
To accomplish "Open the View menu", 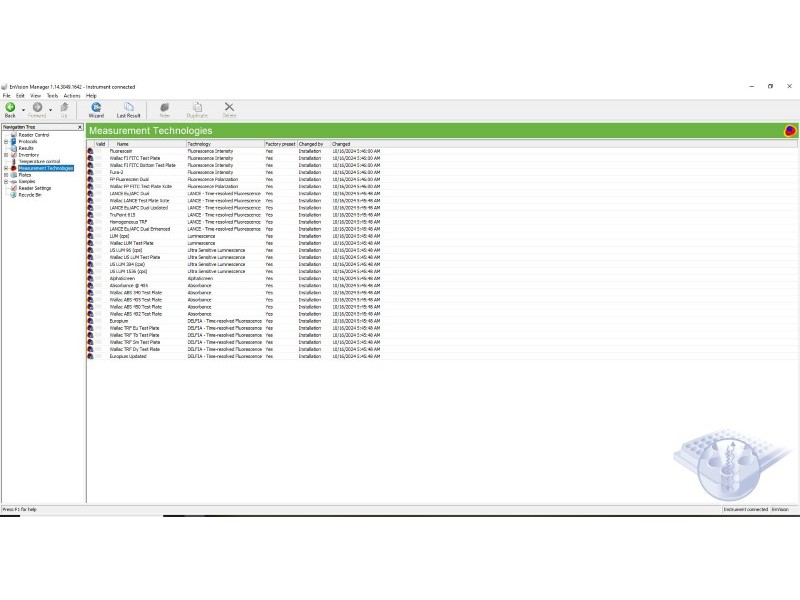I will click(x=36, y=95).
